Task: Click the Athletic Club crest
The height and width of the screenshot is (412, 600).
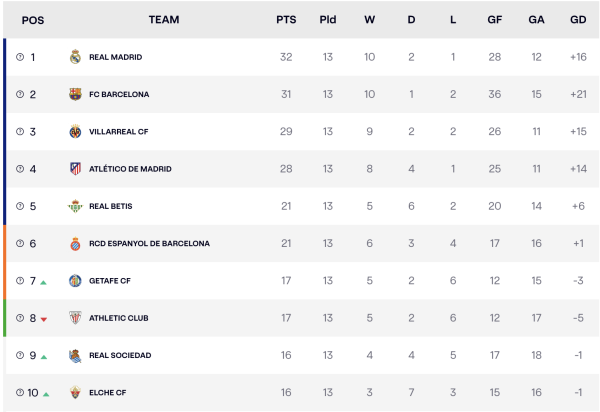Action: (x=75, y=318)
